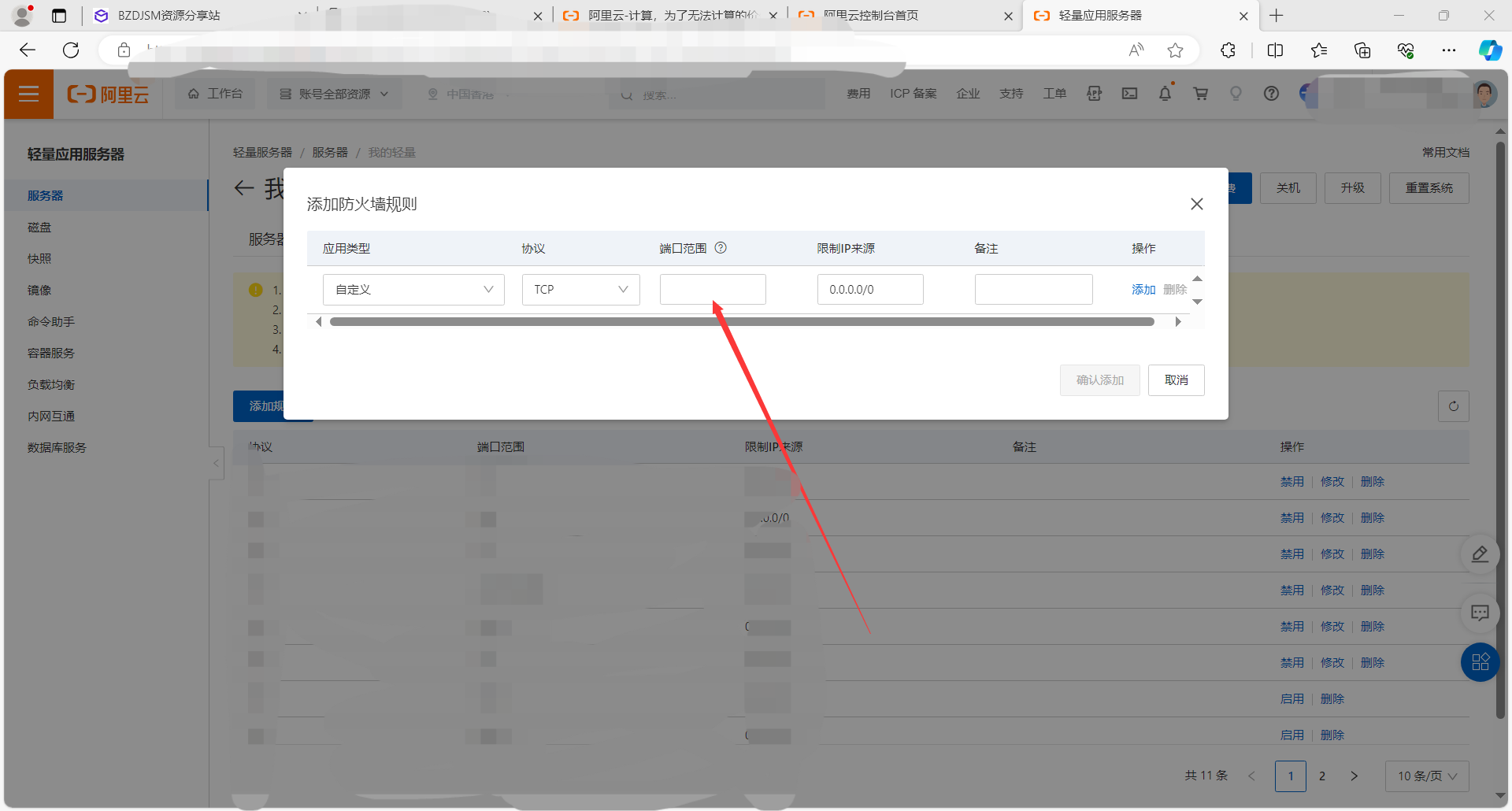Open the hamburger menu in Aliyun header
This screenshot has height=811, width=1512.
29,94
